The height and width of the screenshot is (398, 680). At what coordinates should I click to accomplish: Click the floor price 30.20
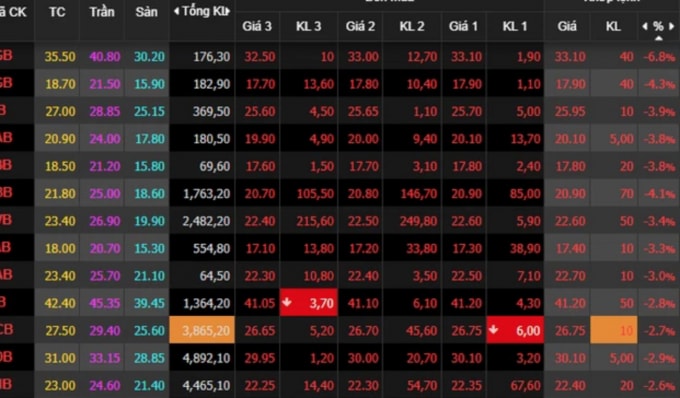(x=149, y=57)
